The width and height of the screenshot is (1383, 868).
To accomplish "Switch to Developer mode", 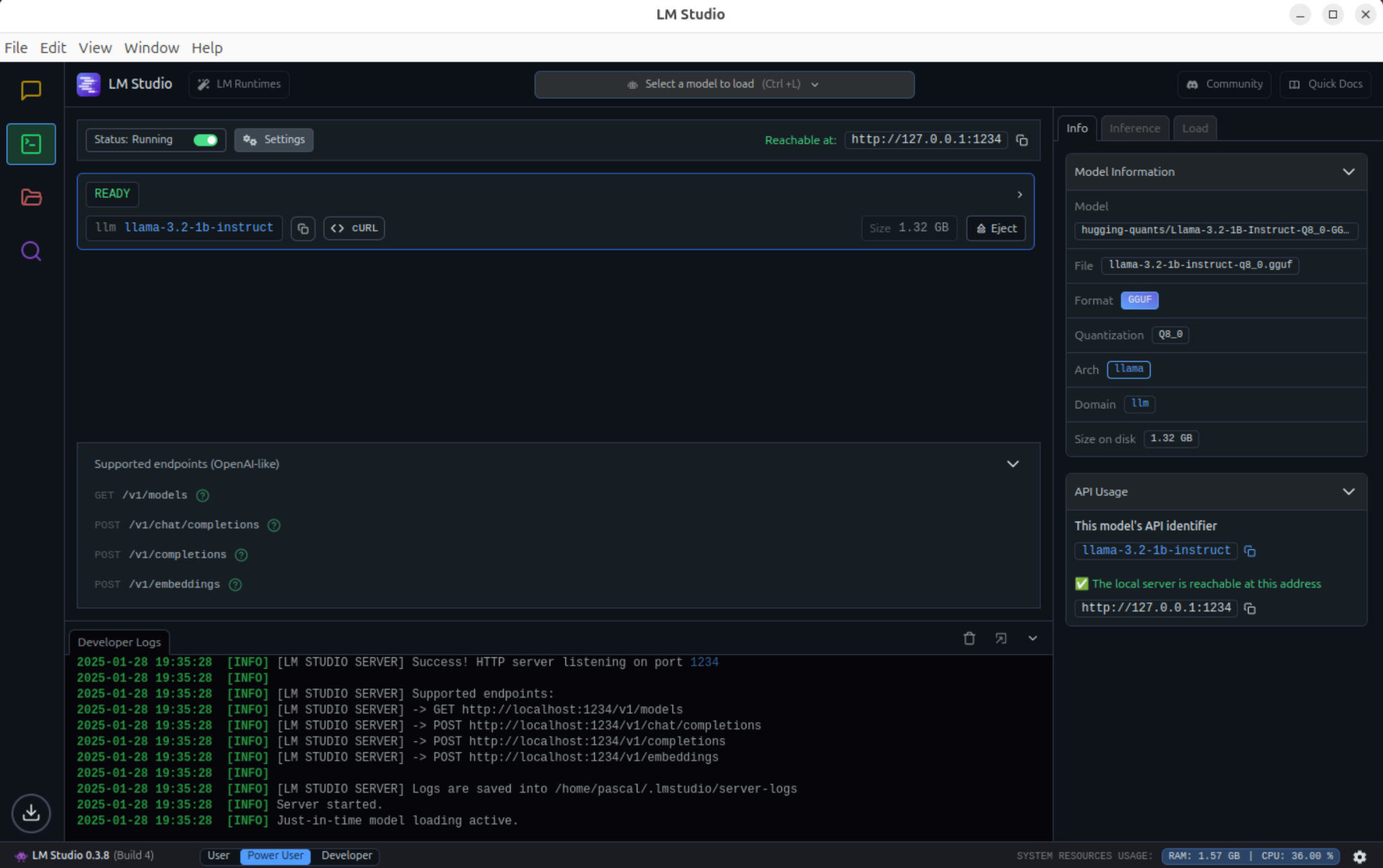I will pos(346,856).
